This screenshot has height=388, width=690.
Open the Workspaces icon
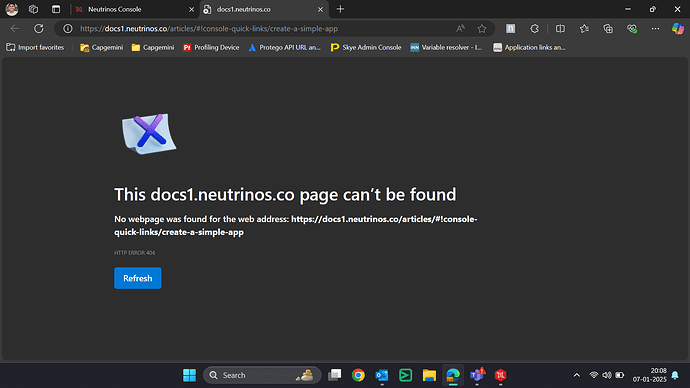(33, 9)
